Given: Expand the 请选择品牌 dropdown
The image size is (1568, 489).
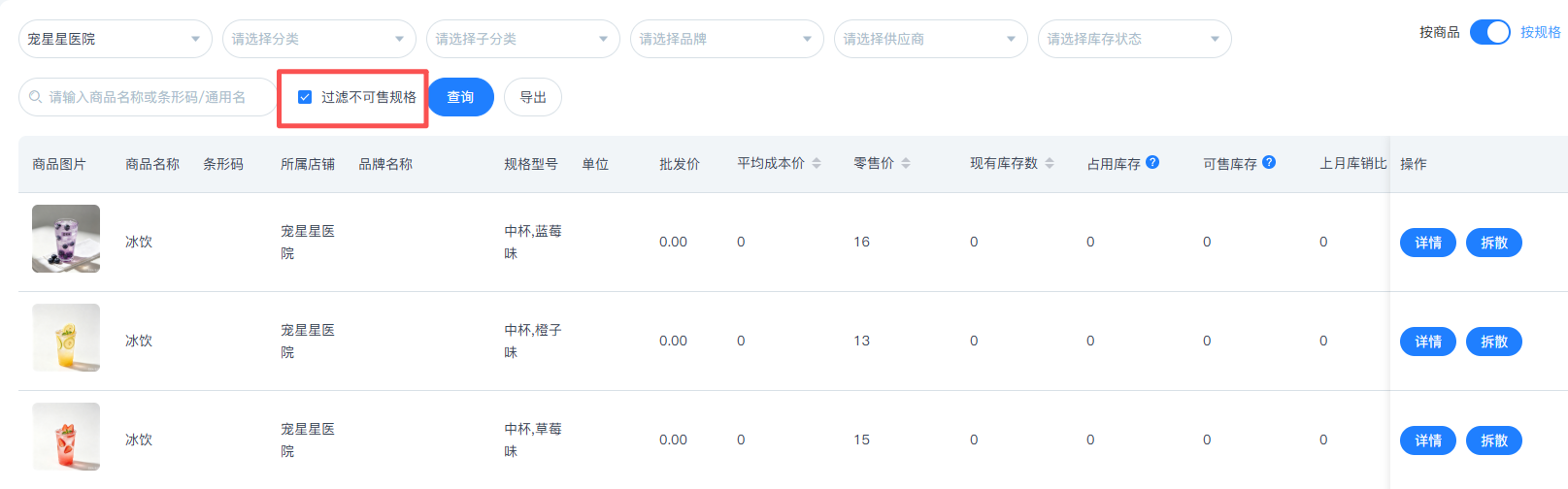Looking at the screenshot, I should 727,39.
